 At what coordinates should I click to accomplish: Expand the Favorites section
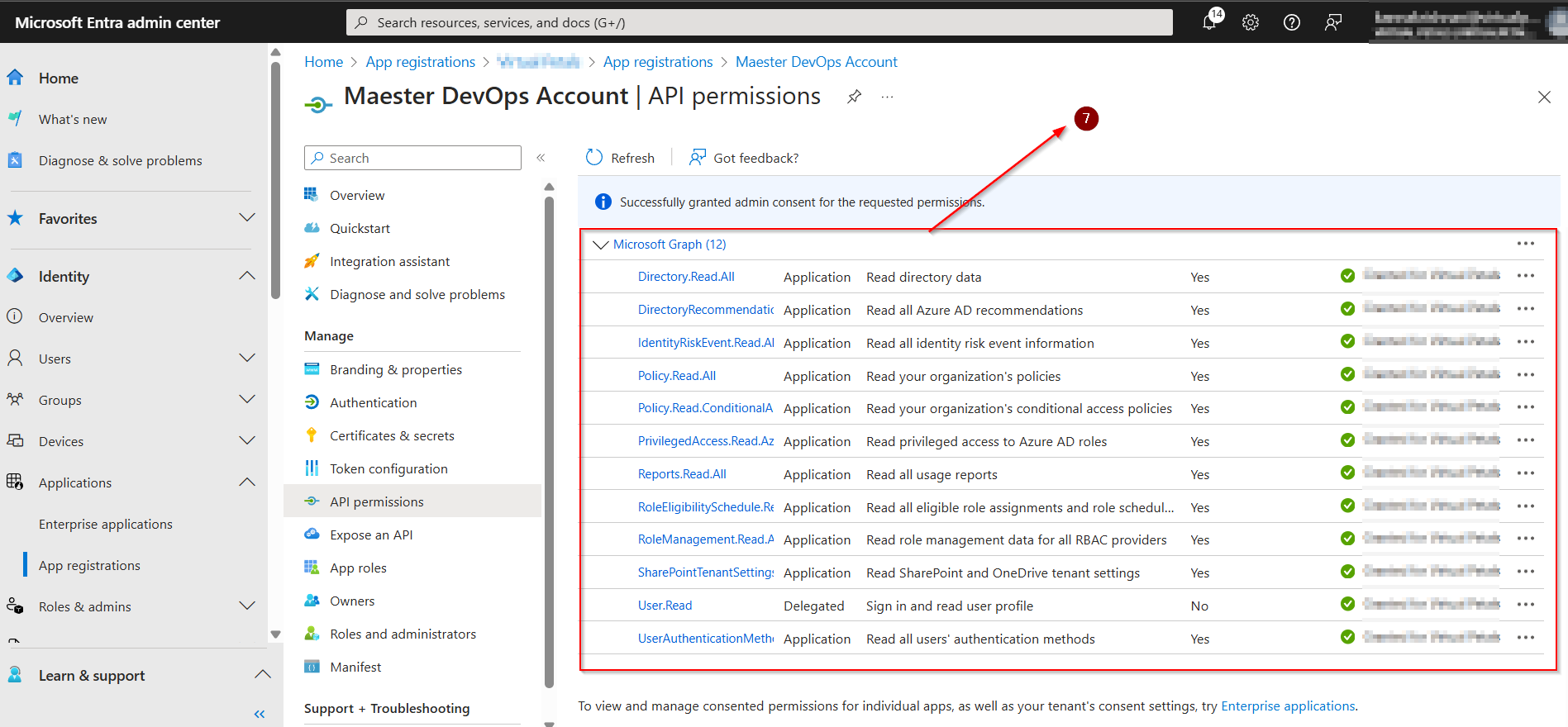tap(247, 218)
